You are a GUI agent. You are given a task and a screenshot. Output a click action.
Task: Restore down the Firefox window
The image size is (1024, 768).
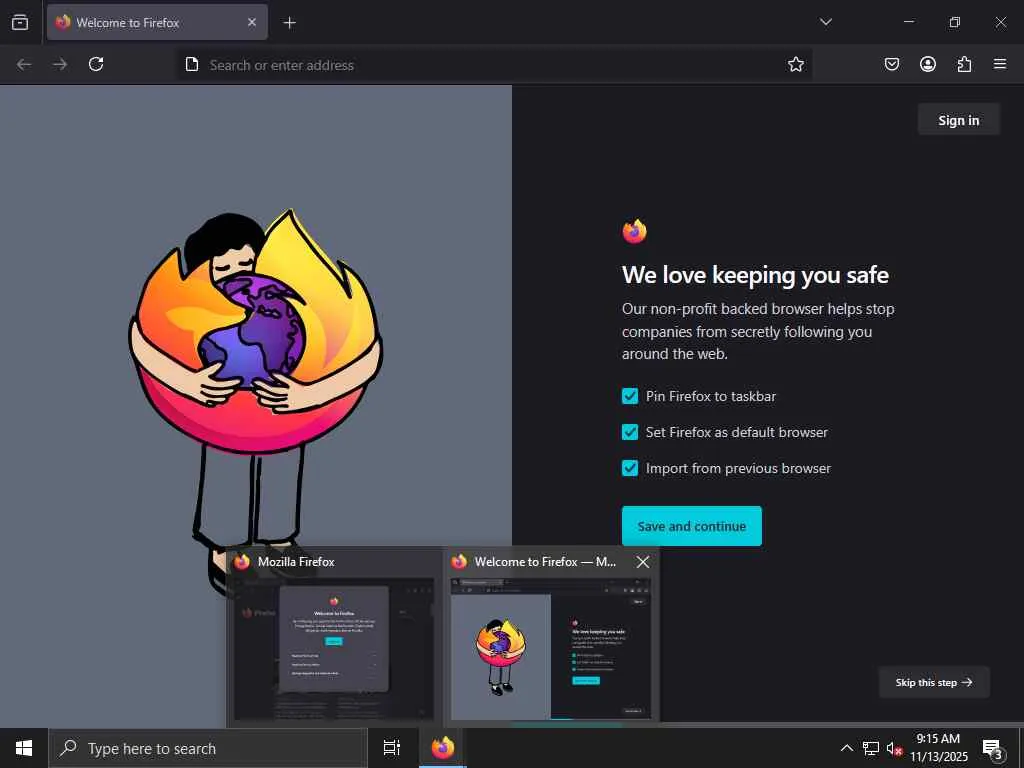(x=954, y=22)
